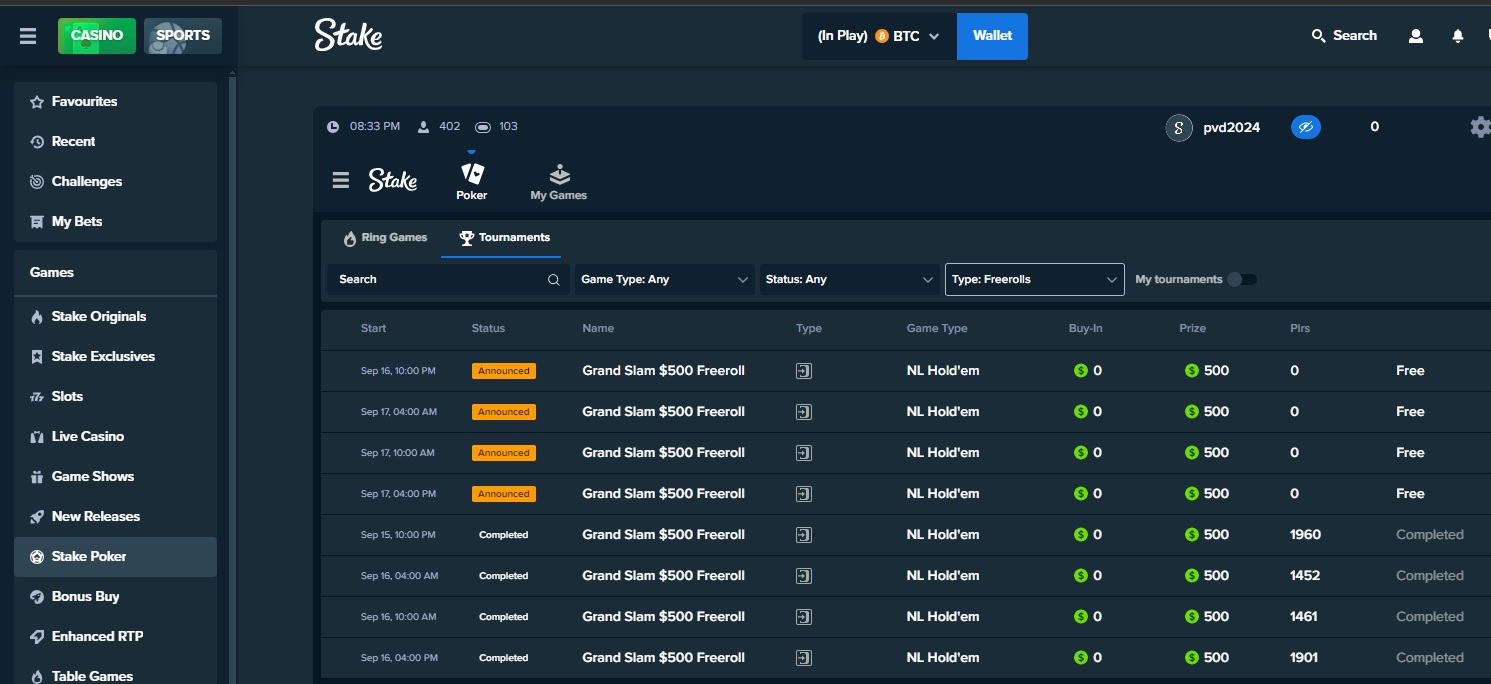Toggle the balance visibility eye button

(1306, 127)
